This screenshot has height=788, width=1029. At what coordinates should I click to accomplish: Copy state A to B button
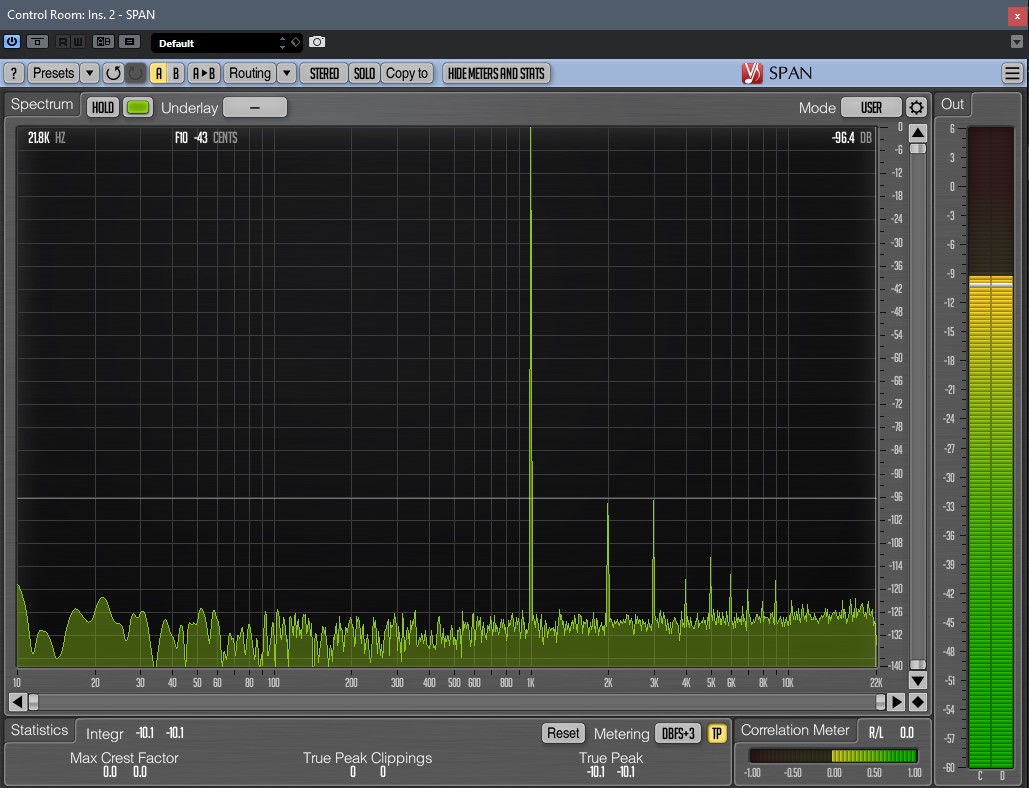[x=204, y=73]
